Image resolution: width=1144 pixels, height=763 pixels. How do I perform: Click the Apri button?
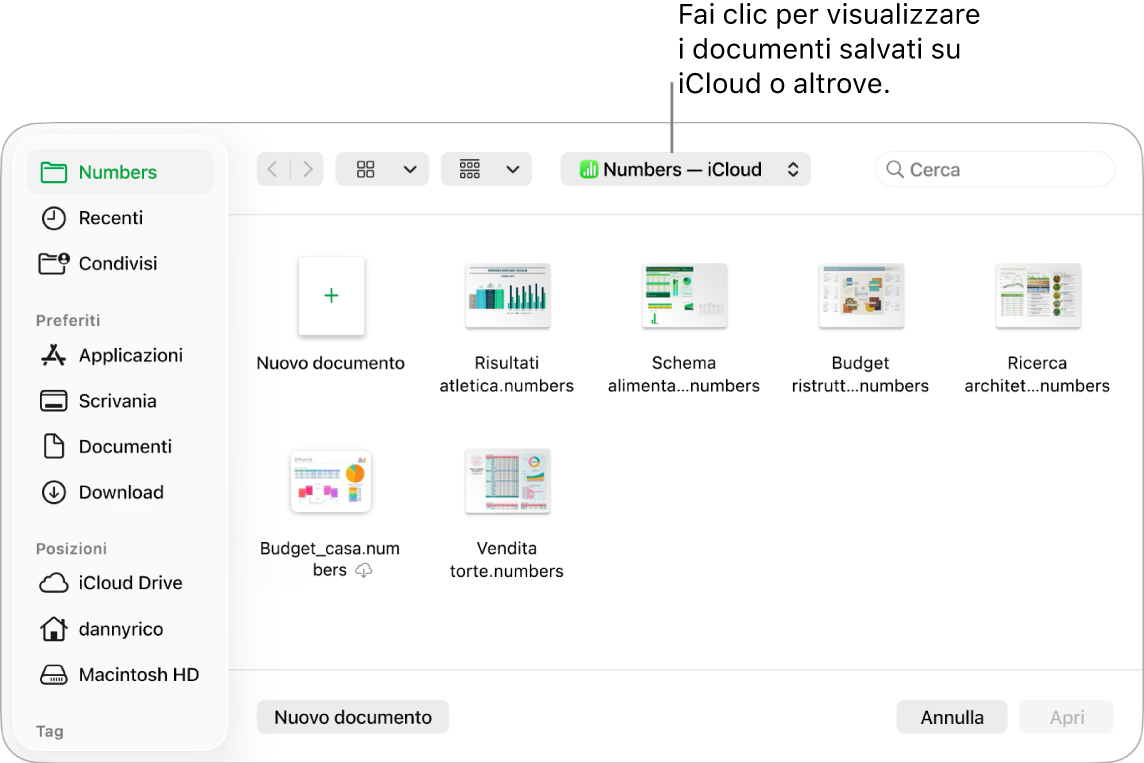point(1067,717)
